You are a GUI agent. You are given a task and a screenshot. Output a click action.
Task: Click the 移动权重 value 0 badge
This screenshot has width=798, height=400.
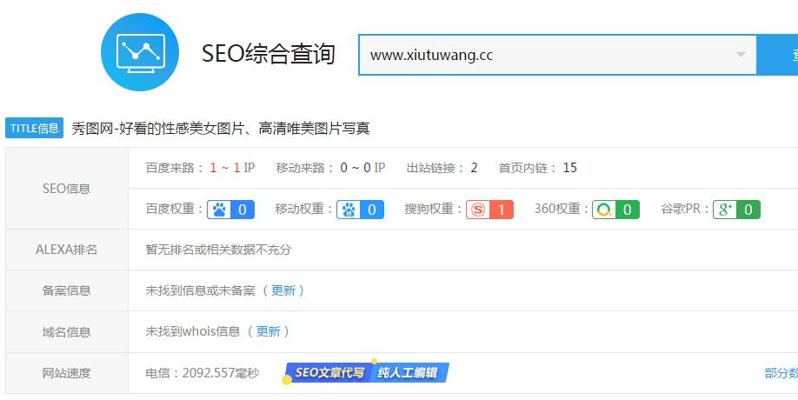tap(372, 210)
